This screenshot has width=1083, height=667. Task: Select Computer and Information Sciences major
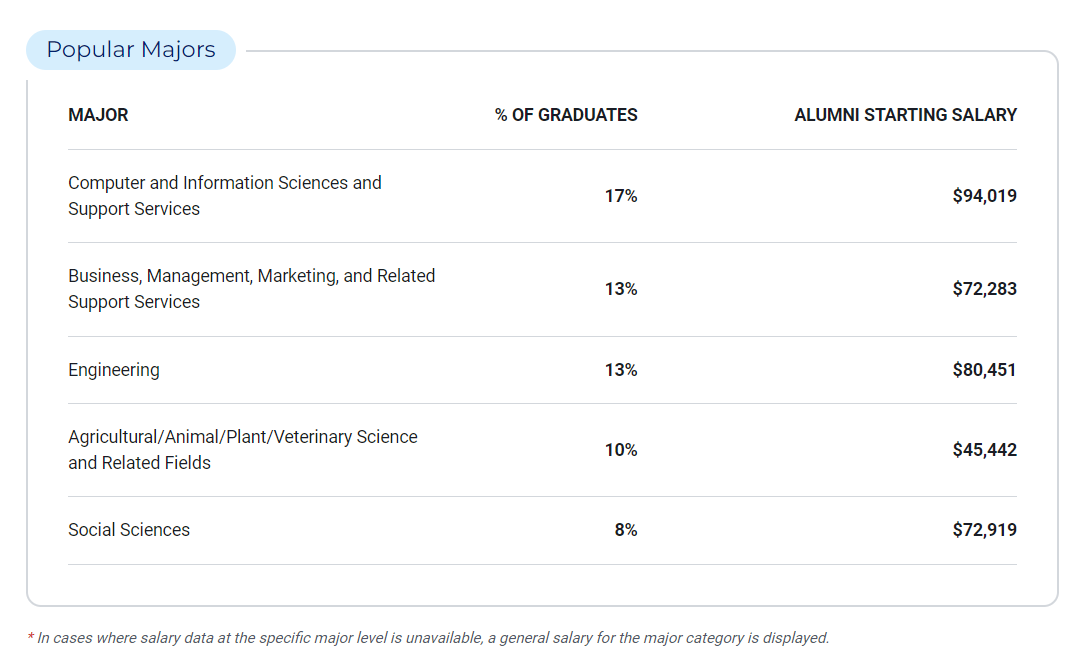(x=224, y=196)
